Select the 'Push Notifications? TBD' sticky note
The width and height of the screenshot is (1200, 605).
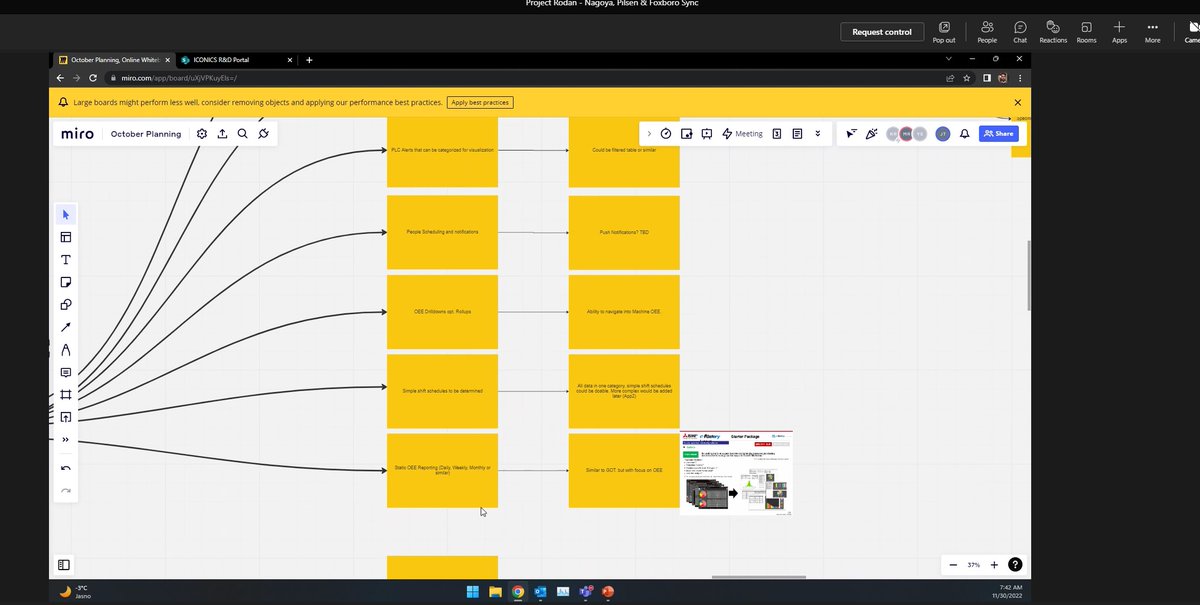coord(624,232)
